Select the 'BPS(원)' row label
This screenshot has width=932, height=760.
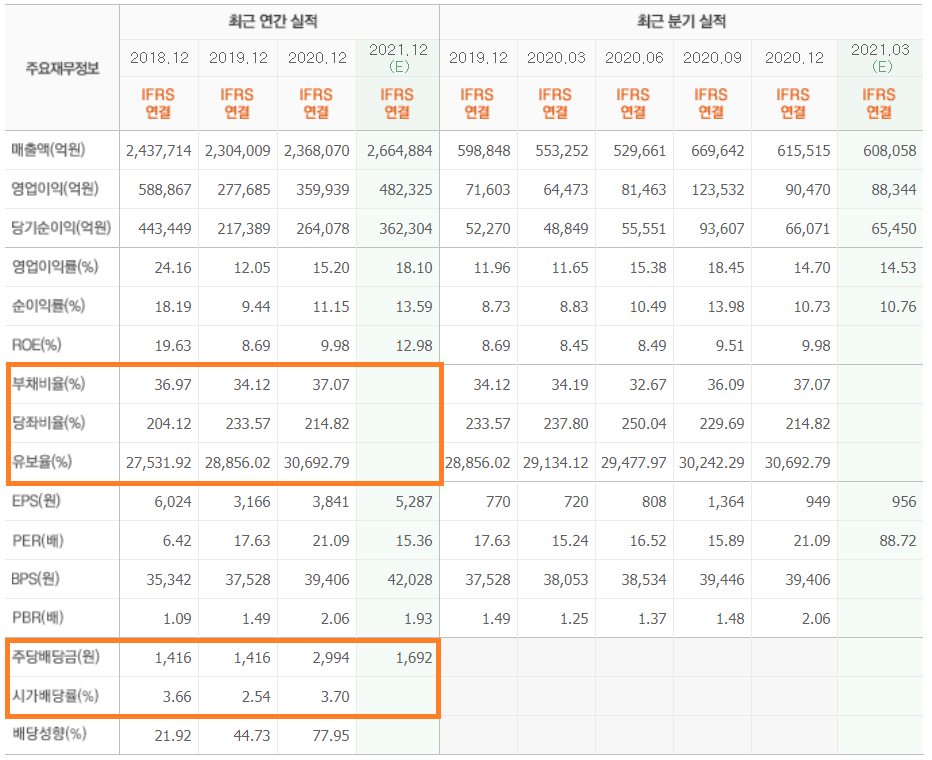click(x=36, y=579)
